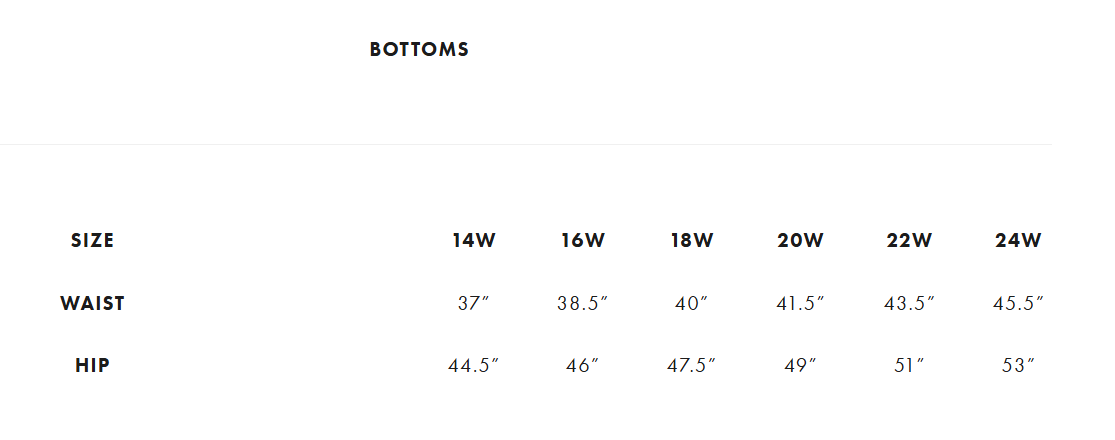Click the 49″ hip value
The image size is (1115, 440).
(800, 366)
